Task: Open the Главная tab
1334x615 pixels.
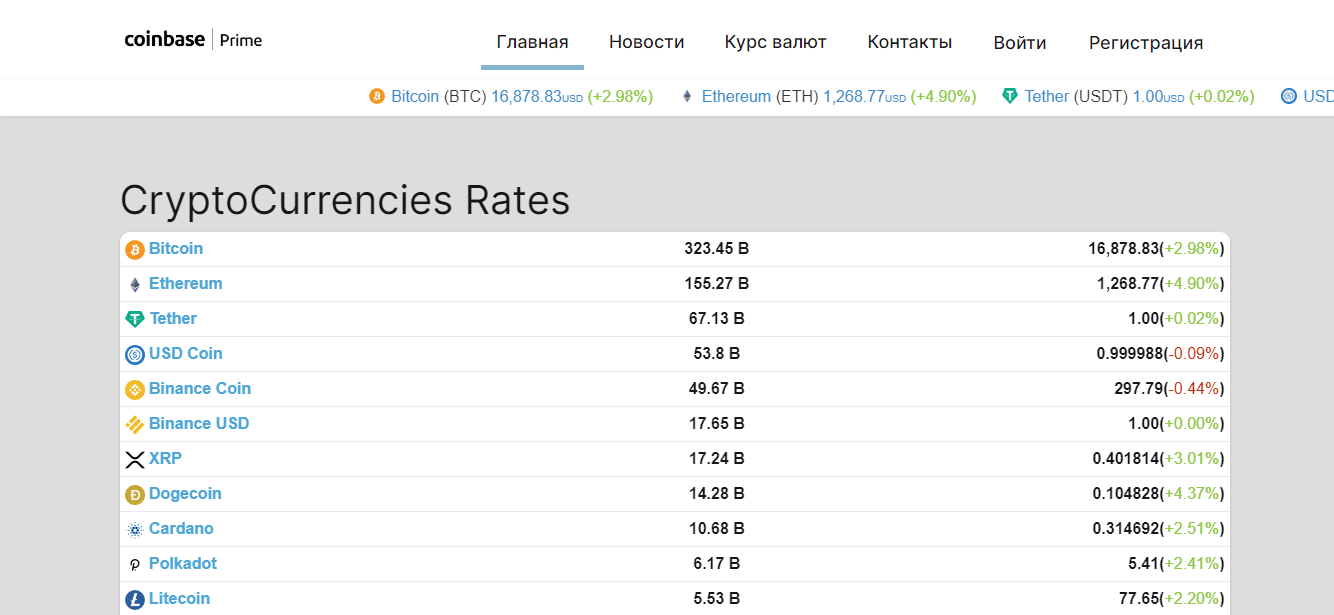Action: [532, 42]
